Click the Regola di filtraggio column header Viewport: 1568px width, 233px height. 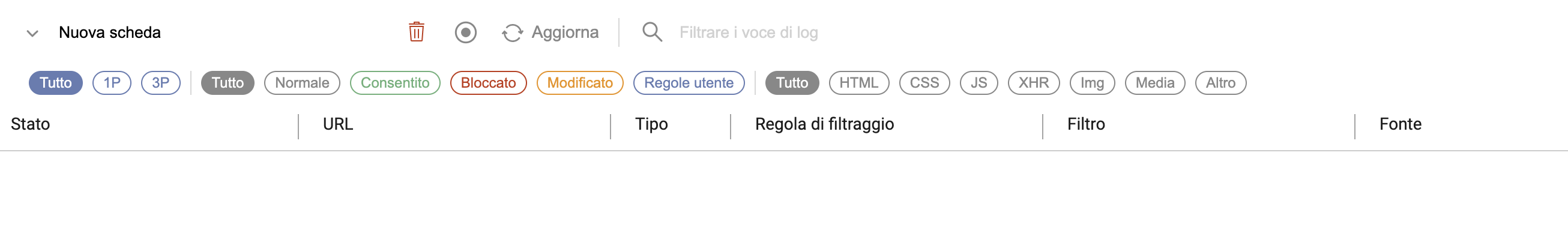pyautogui.click(x=824, y=124)
